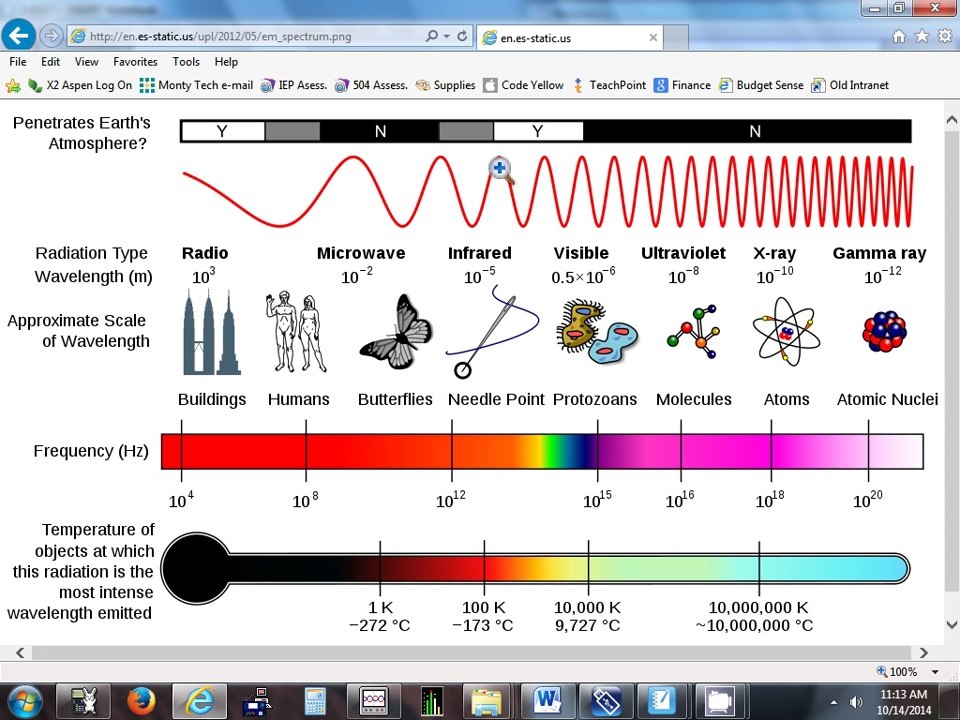
Task: Click the address bar URL field
Action: (245, 36)
